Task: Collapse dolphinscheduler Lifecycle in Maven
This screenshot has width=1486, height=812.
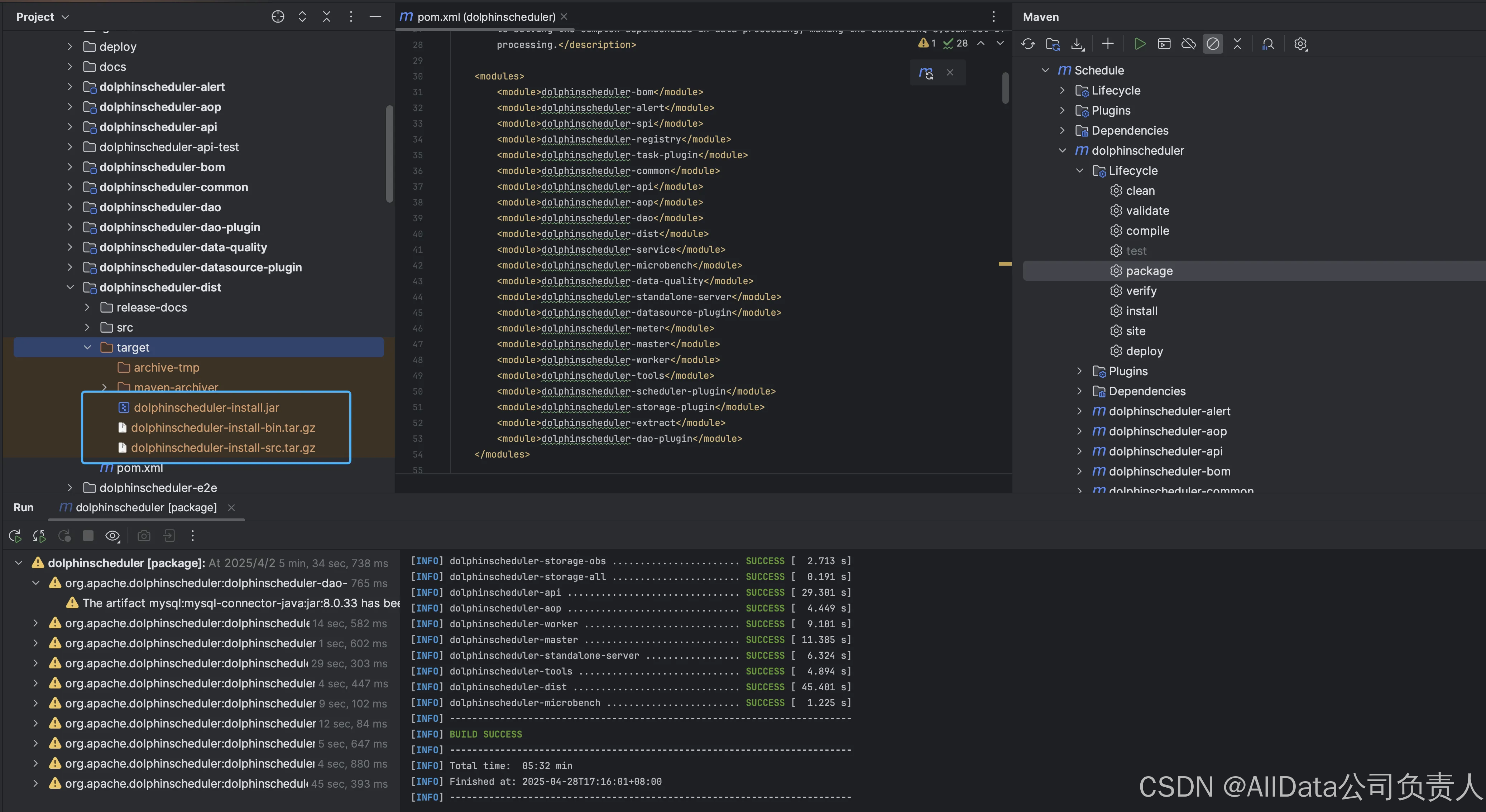Action: 1079,171
